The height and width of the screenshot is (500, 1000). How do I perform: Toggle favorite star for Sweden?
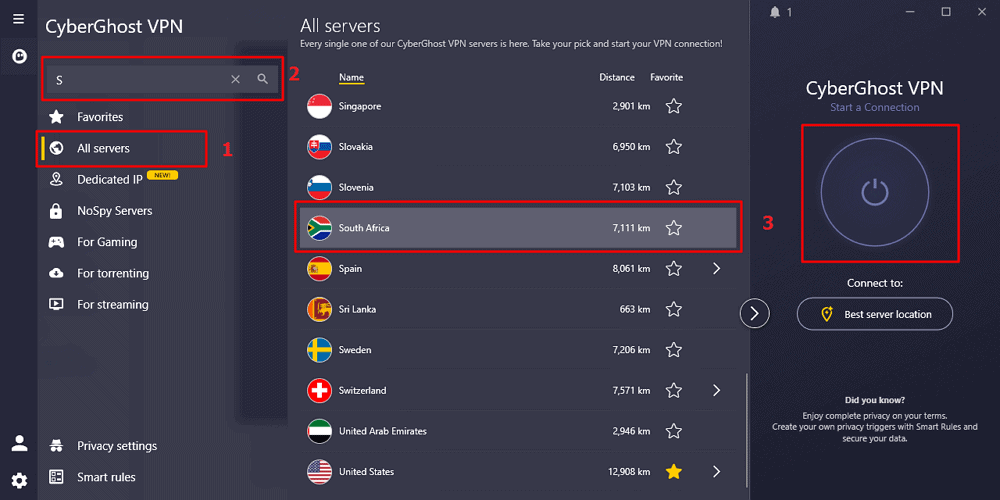674,350
